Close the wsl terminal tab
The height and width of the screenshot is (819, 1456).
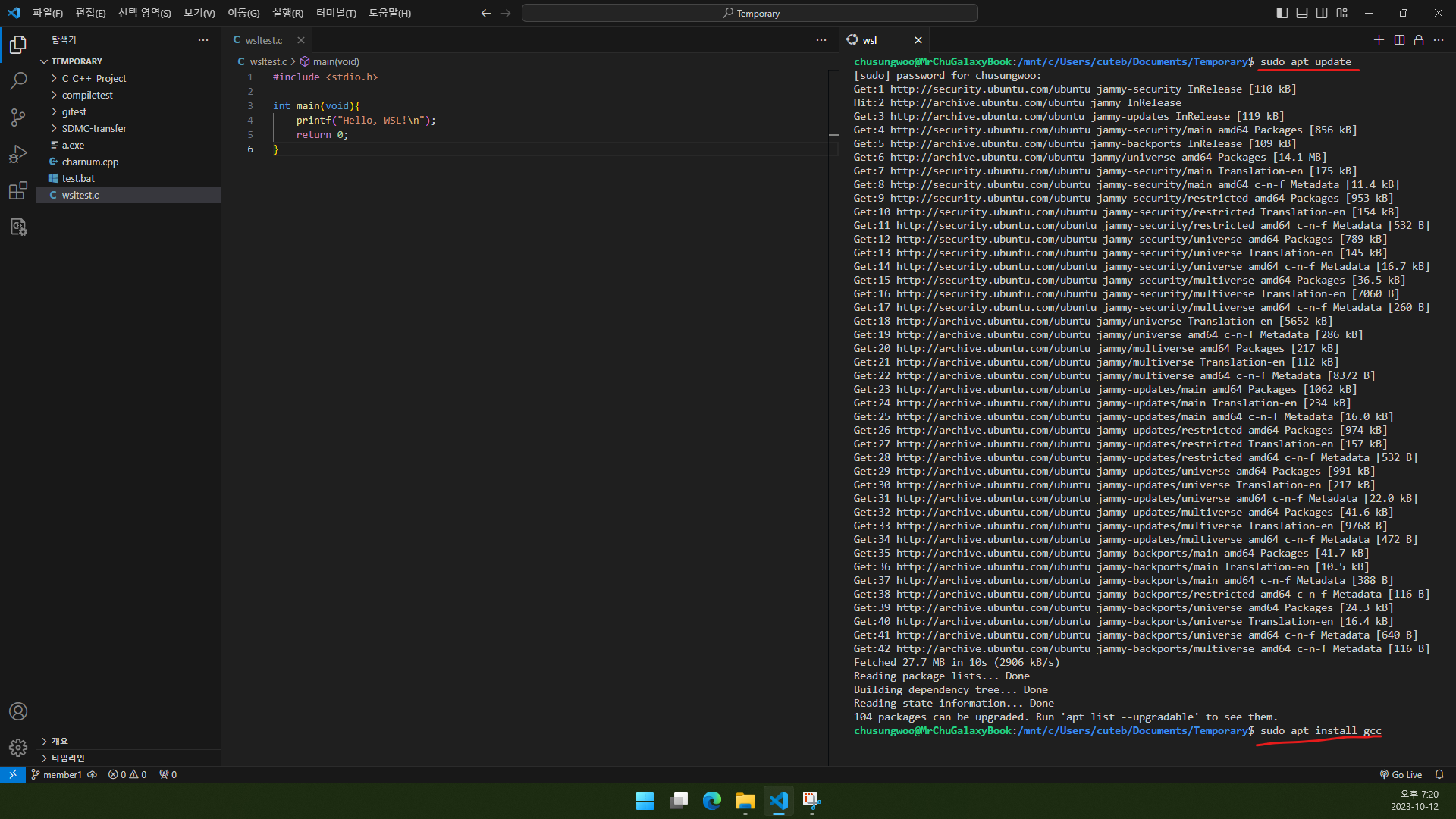(918, 40)
